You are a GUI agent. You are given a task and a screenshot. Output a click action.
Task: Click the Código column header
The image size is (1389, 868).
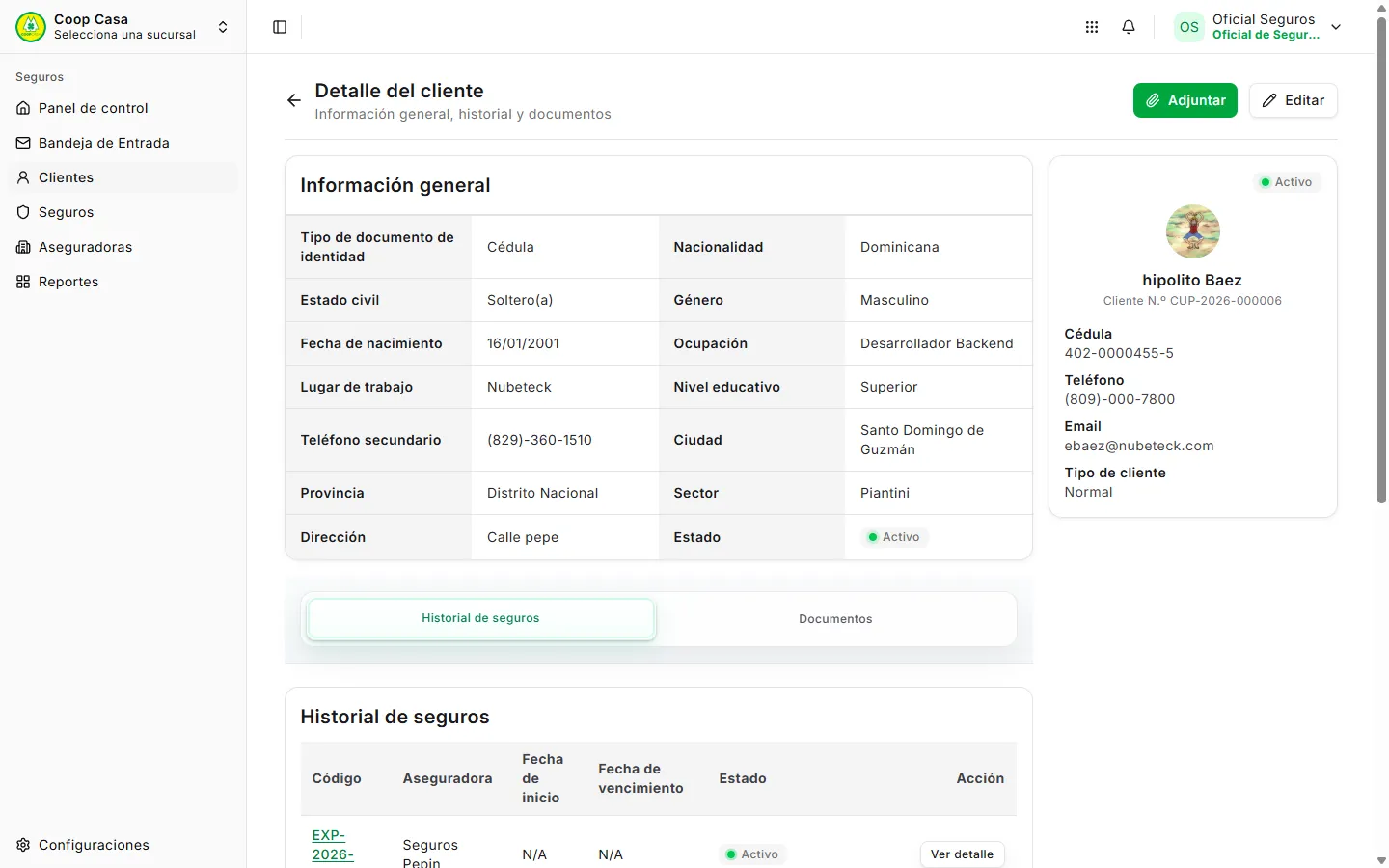(337, 778)
